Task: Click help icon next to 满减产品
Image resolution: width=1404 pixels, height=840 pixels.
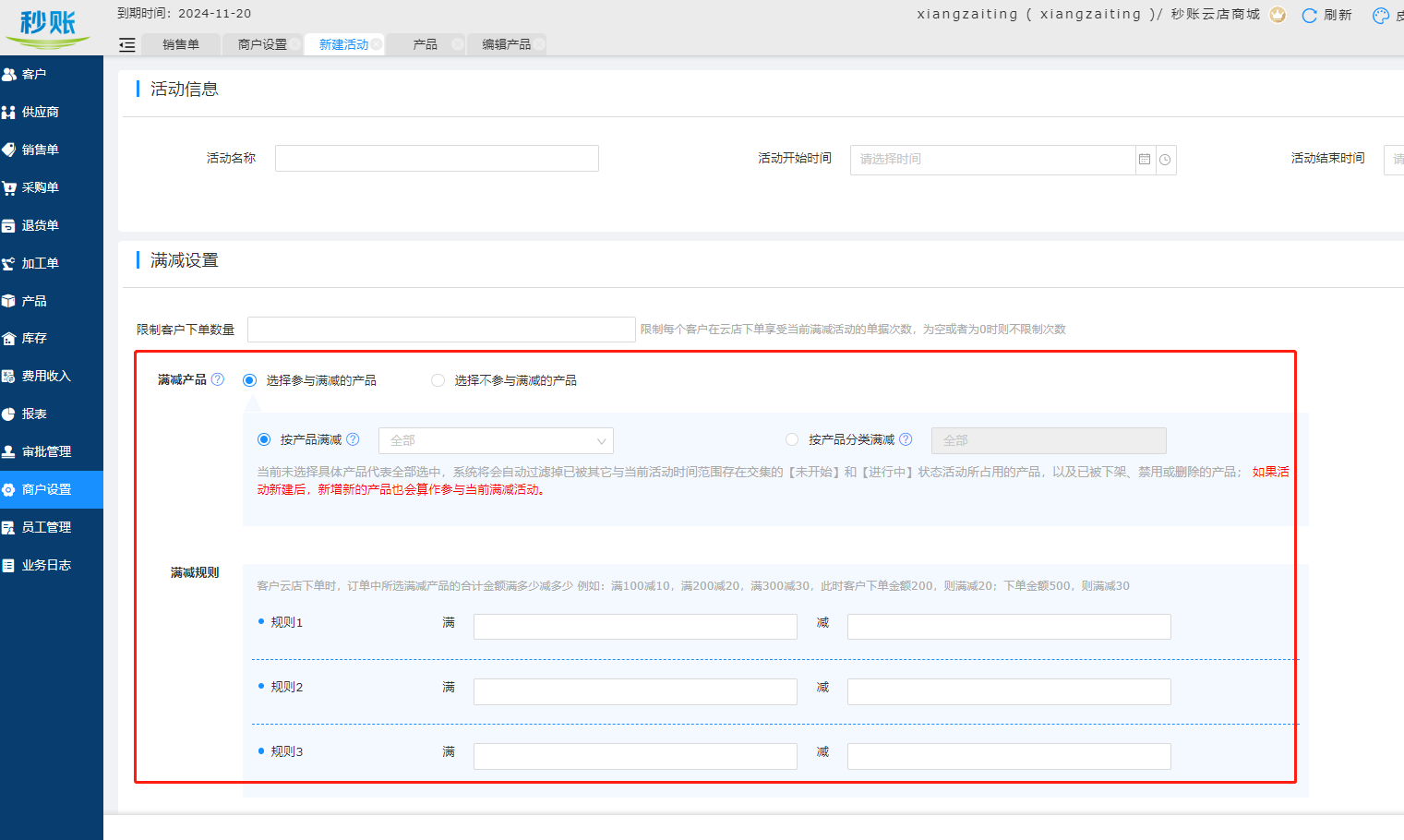Action: pos(218,379)
